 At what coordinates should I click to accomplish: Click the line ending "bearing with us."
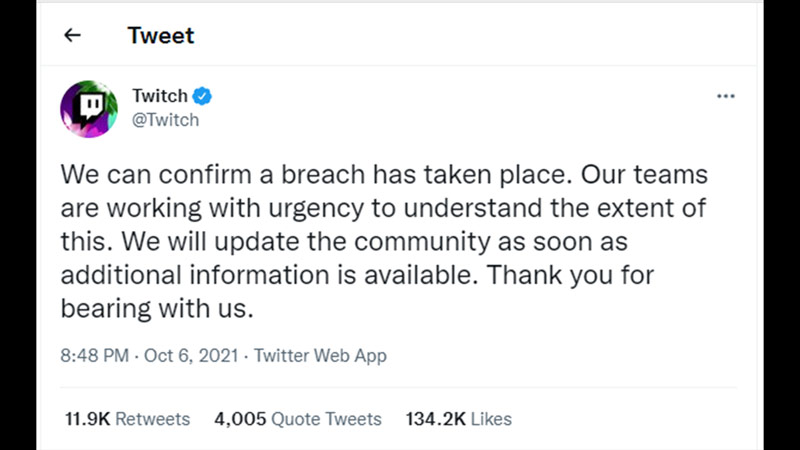157,308
